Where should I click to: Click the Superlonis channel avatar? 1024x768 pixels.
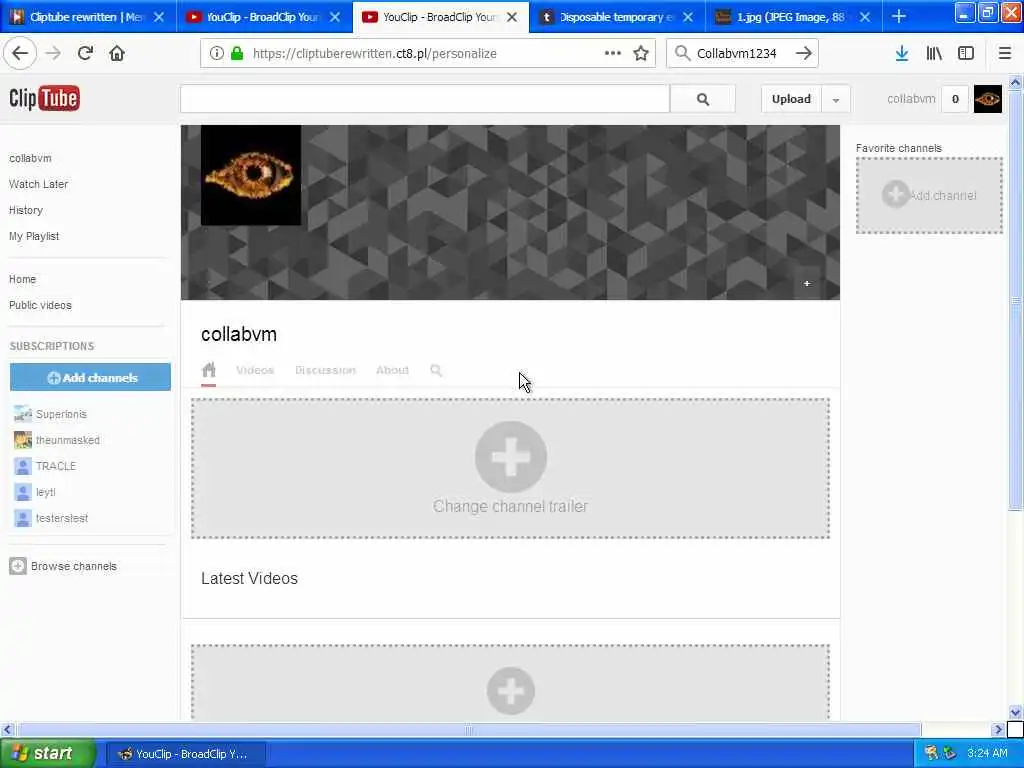point(23,414)
